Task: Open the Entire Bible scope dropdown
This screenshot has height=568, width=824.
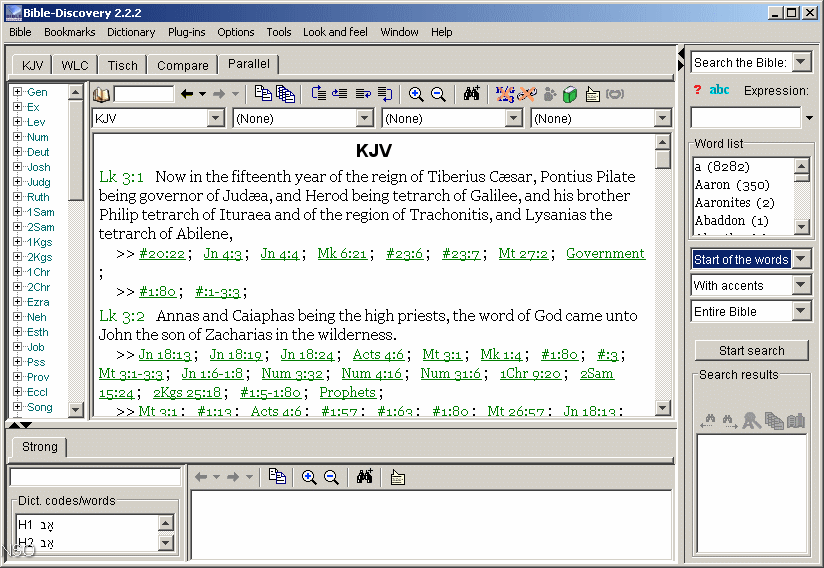Action: coord(801,311)
